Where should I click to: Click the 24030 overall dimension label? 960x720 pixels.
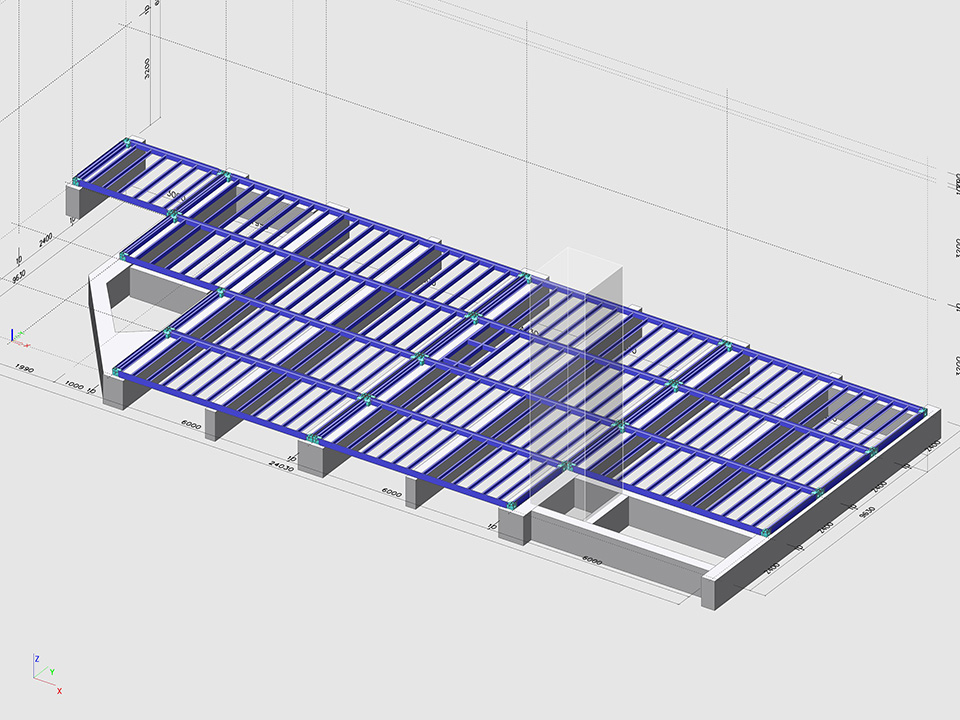tap(280, 464)
